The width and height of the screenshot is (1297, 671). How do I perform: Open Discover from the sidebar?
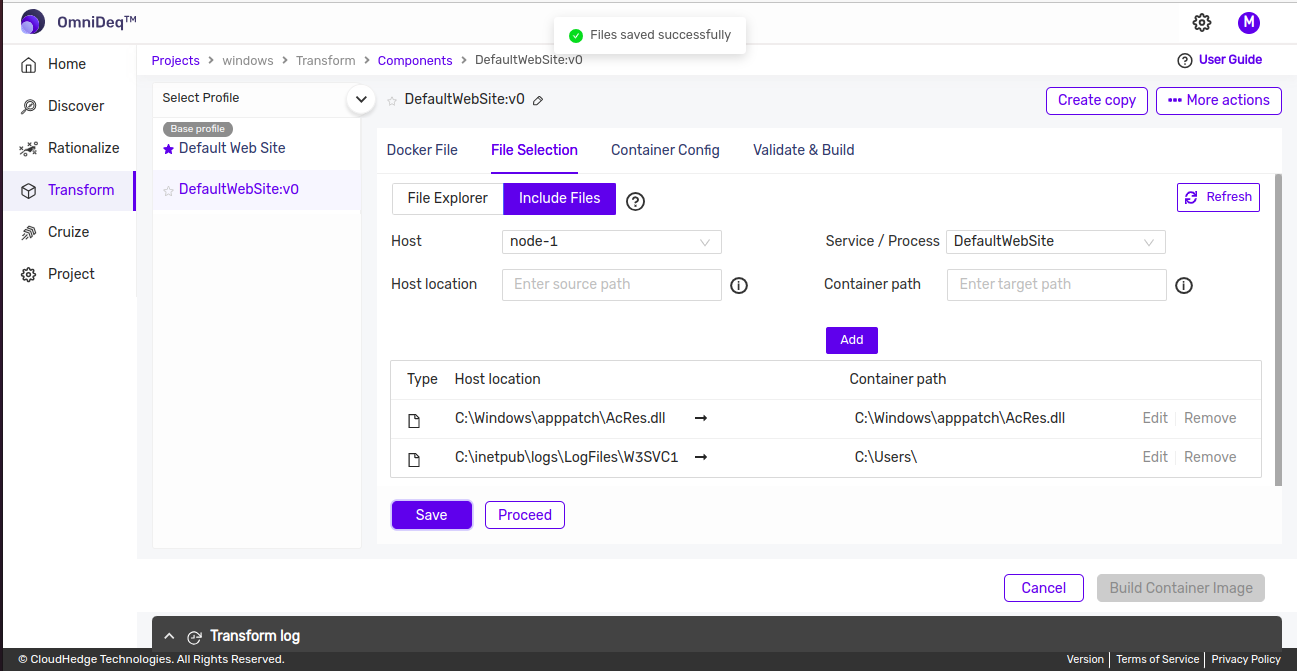click(75, 106)
